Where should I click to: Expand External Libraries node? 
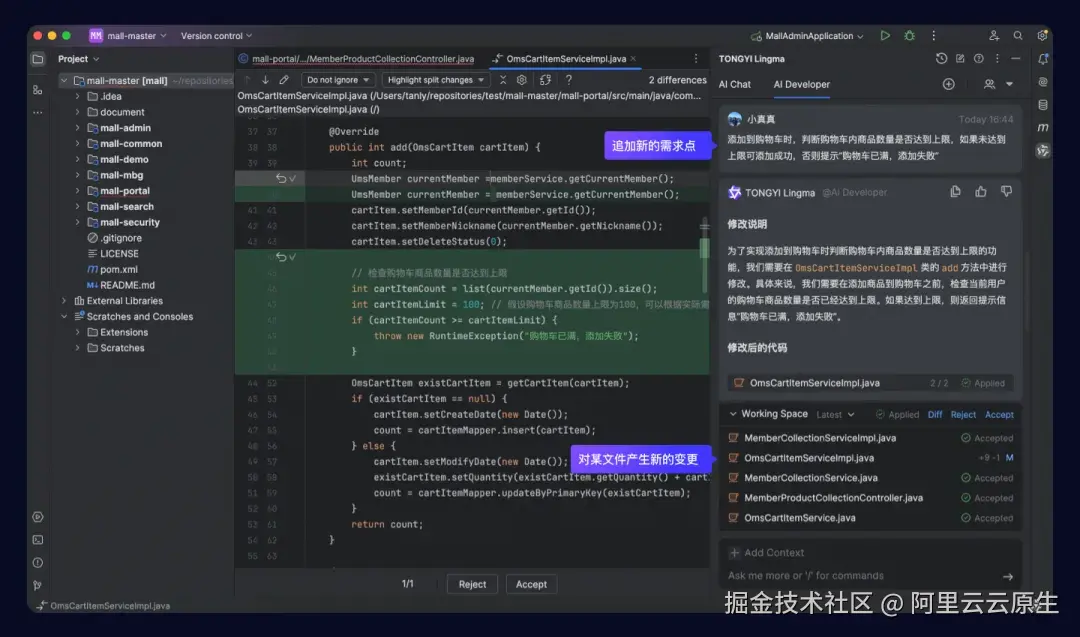coord(64,301)
